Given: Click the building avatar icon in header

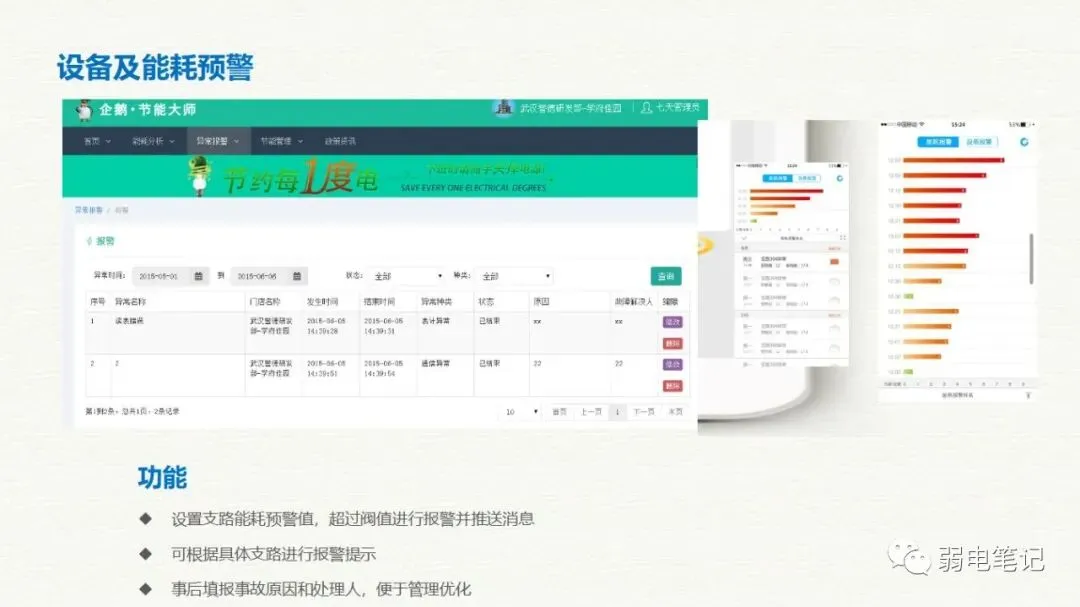Looking at the screenshot, I should (x=504, y=108).
